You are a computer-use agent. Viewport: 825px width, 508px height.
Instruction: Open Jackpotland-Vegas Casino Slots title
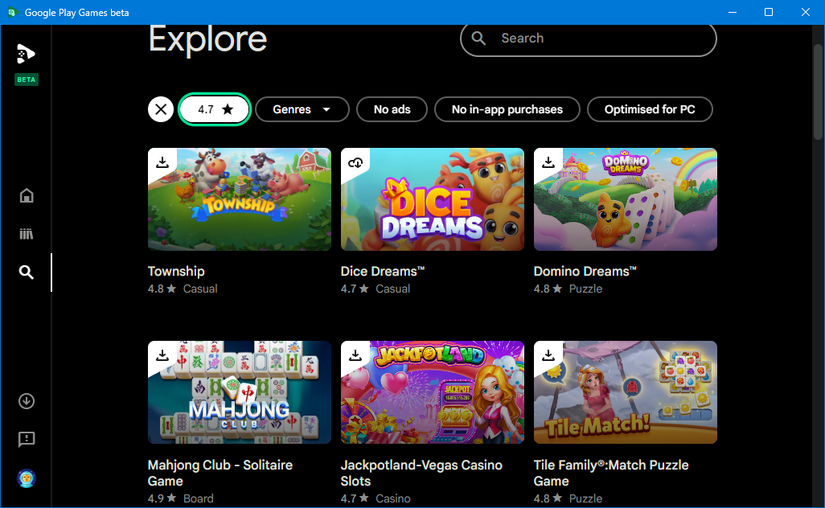click(421, 473)
